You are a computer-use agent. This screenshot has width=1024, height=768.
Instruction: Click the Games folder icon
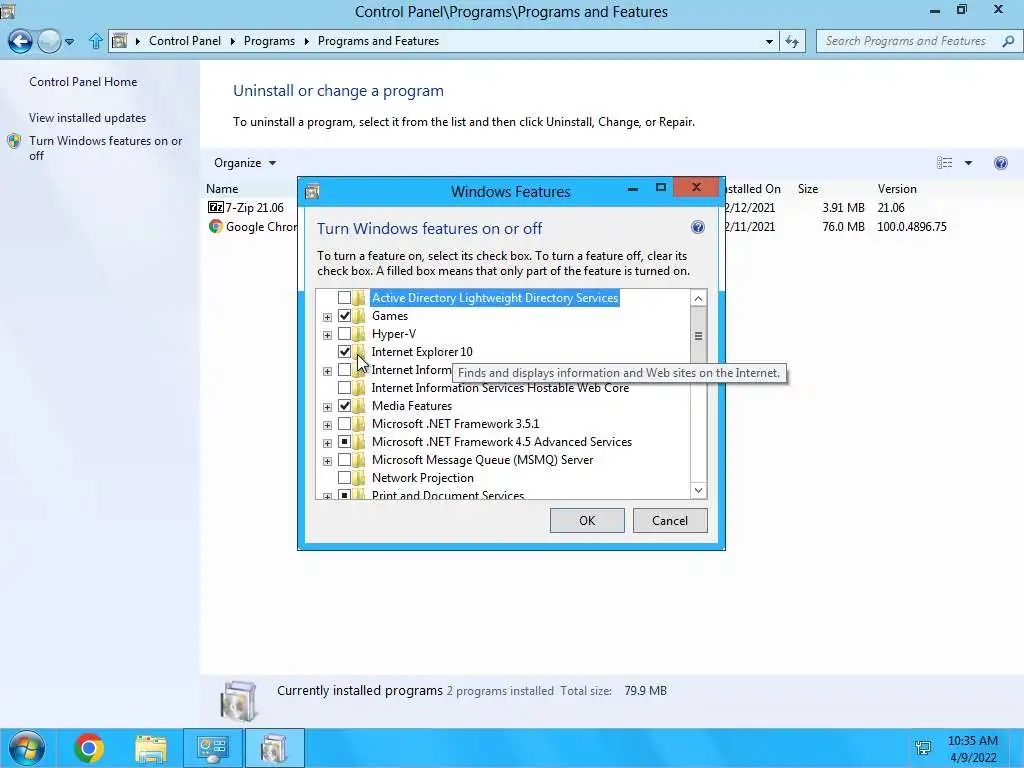tap(359, 316)
